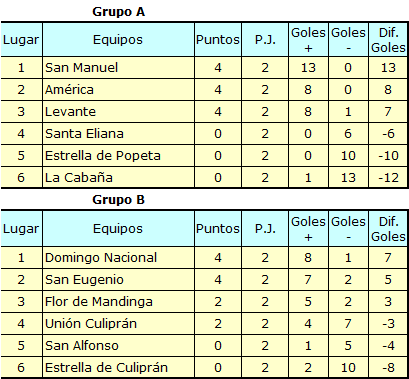
Task: Select the Unión Culiprán cell
Action: coord(118,324)
